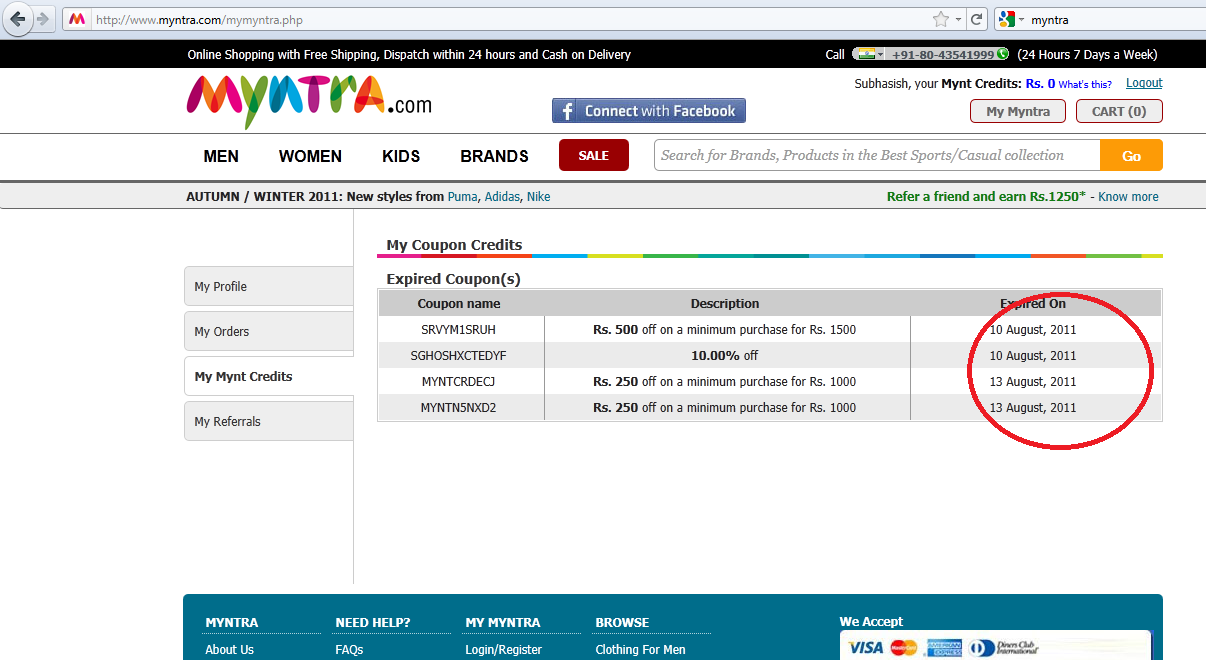The height and width of the screenshot is (660, 1206).
Task: Click the MasterCard payment logo
Action: 904,648
